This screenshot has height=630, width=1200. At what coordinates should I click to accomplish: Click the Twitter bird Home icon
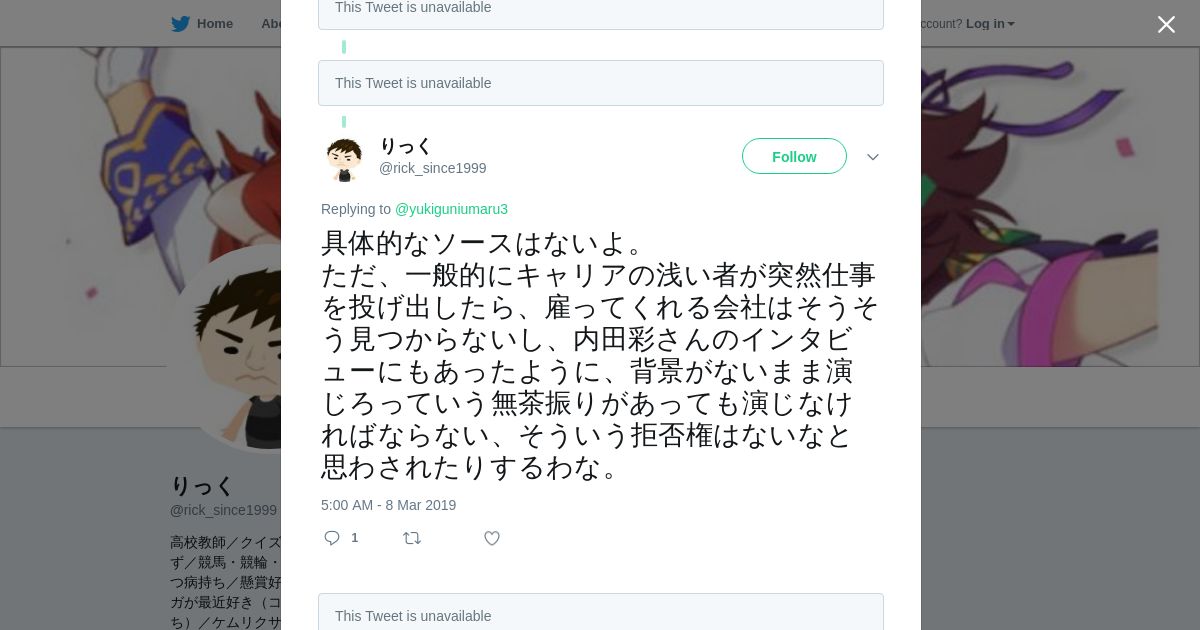180,24
